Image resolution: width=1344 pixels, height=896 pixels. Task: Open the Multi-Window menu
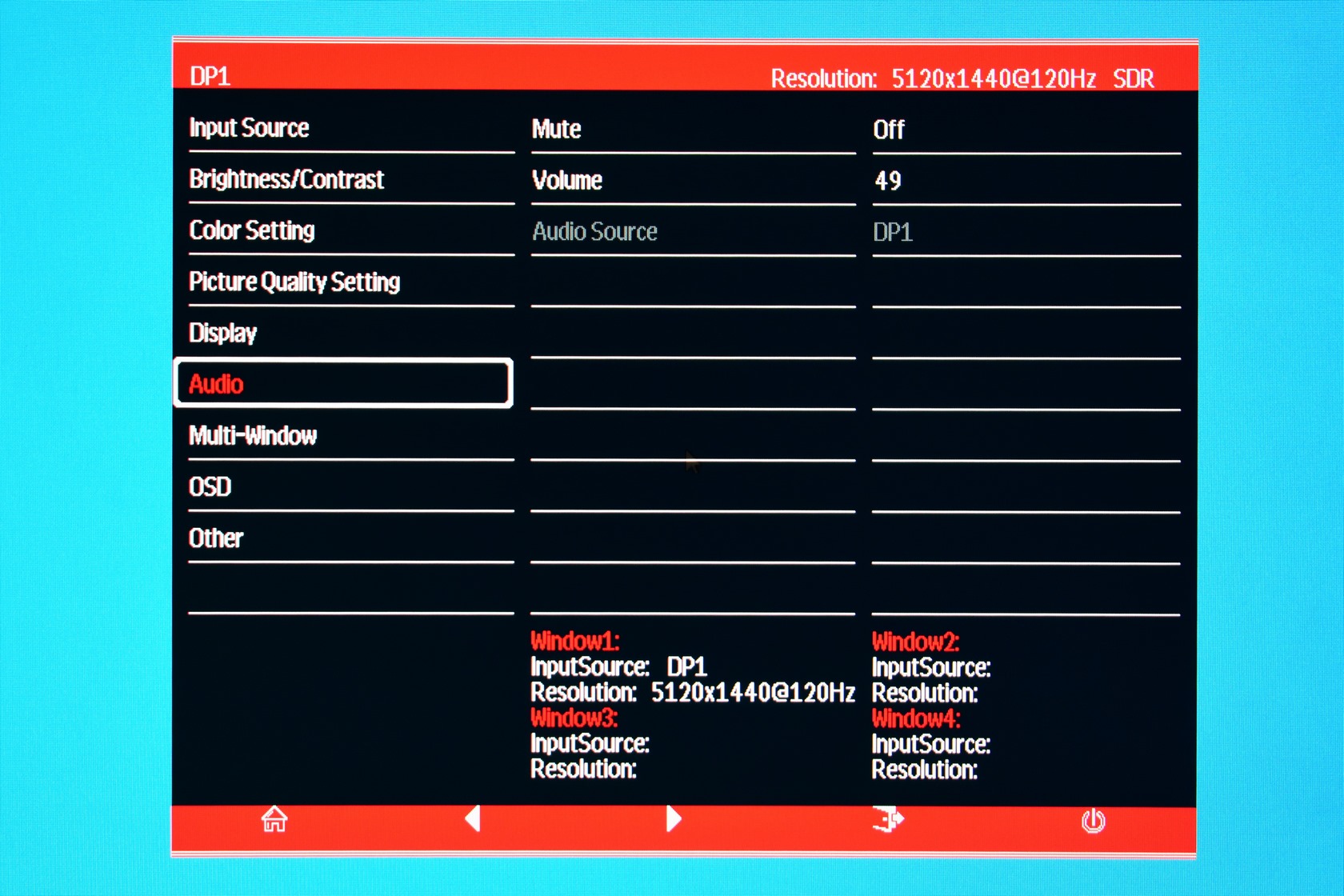point(253,435)
